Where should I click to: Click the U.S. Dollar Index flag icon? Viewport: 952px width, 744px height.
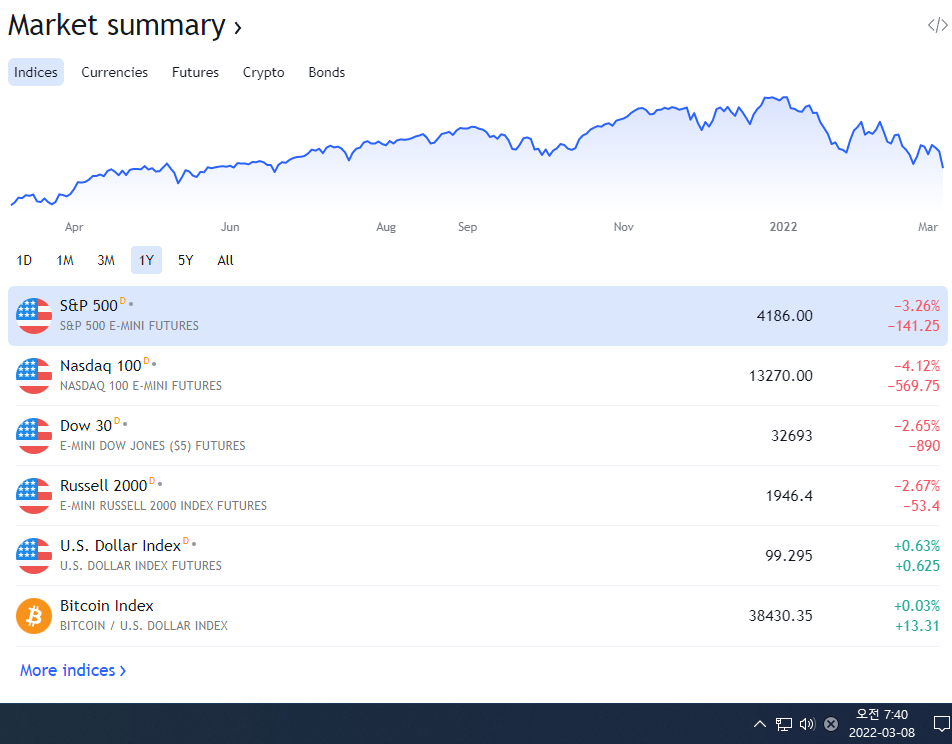33,556
